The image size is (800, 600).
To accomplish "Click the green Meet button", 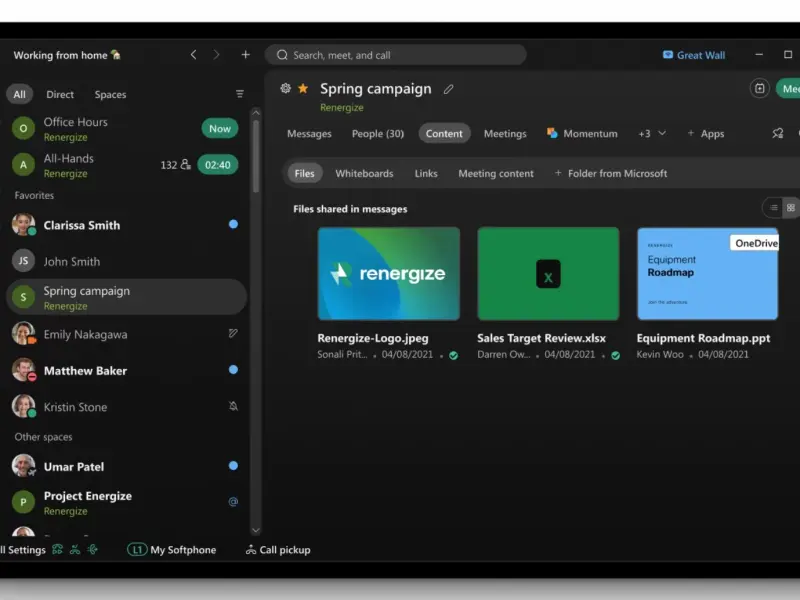I will pyautogui.click(x=788, y=88).
